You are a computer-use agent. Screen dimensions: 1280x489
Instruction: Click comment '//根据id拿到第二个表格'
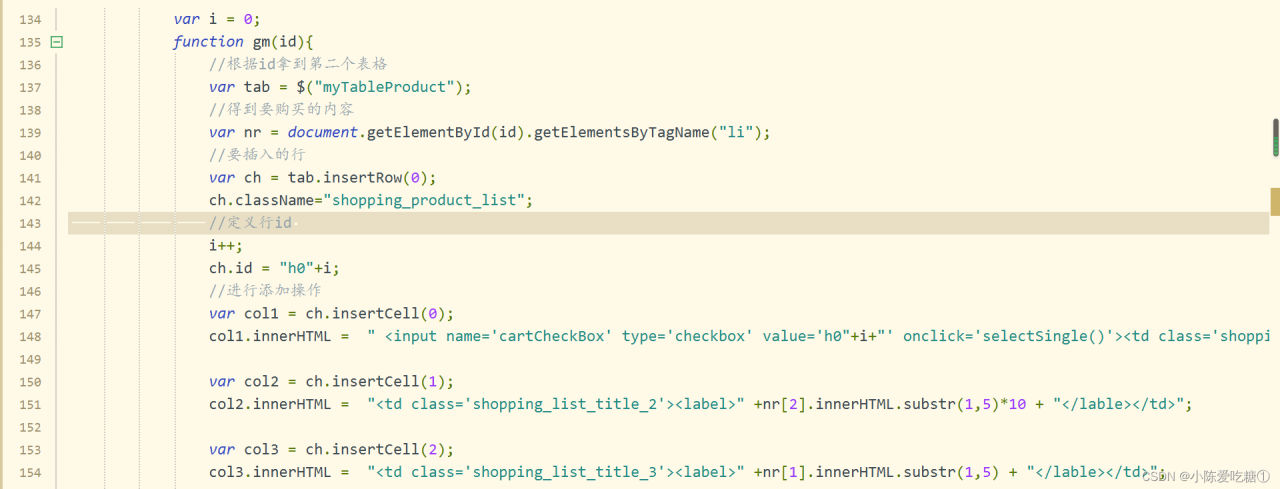pyautogui.click(x=298, y=64)
